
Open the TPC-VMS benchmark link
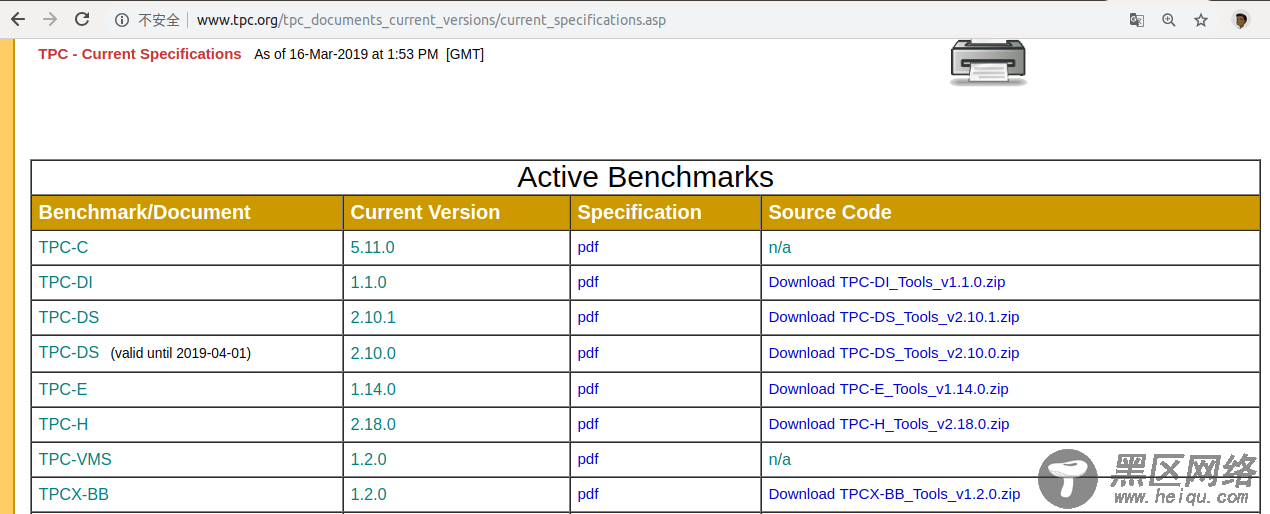[x=75, y=459]
